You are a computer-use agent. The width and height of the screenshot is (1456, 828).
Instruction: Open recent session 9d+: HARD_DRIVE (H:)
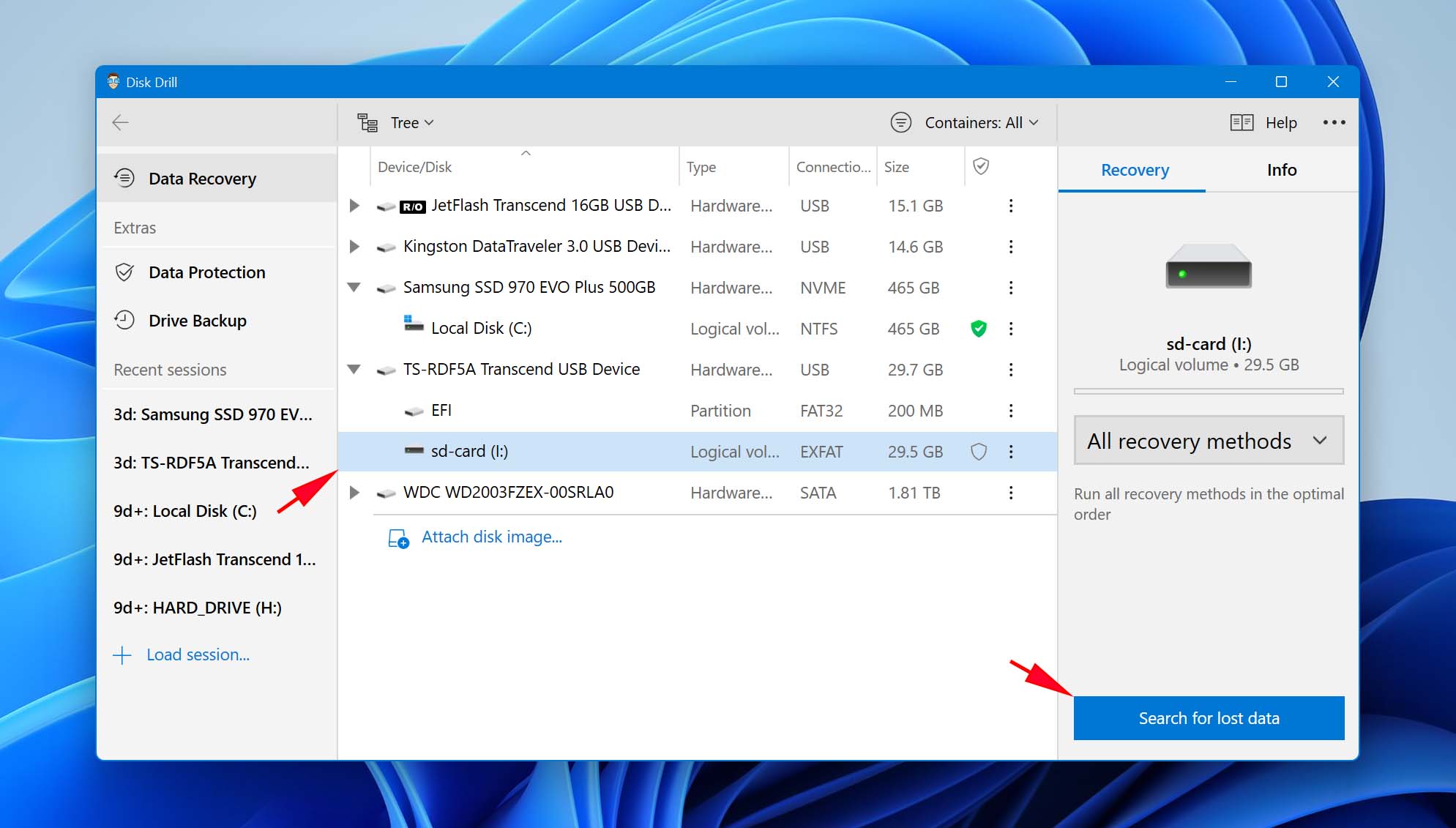tap(198, 608)
